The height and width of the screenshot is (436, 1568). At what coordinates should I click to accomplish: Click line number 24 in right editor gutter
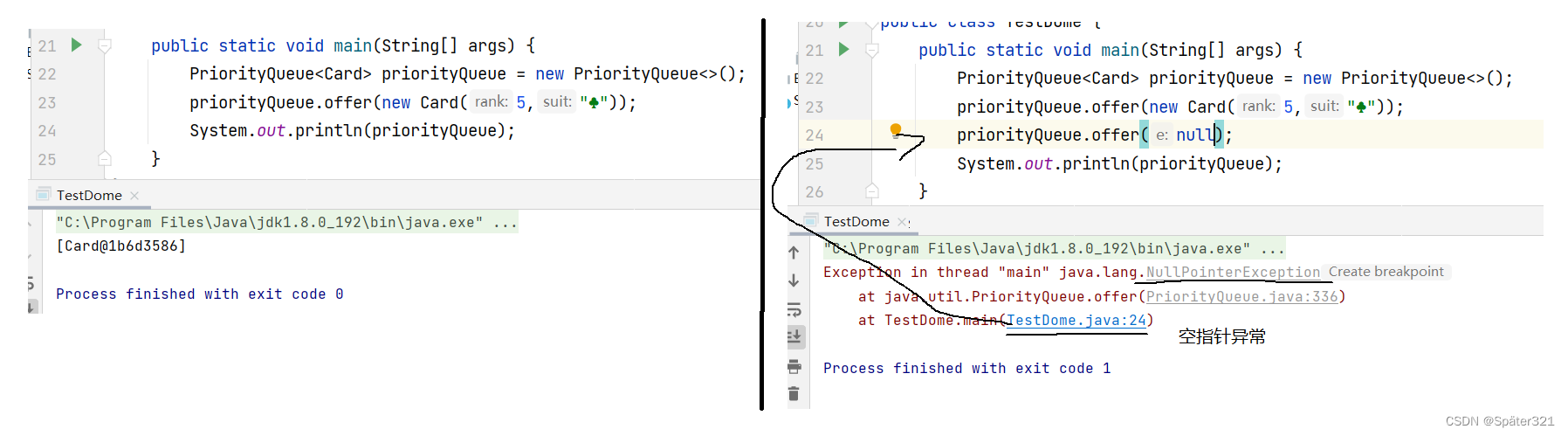pos(815,135)
